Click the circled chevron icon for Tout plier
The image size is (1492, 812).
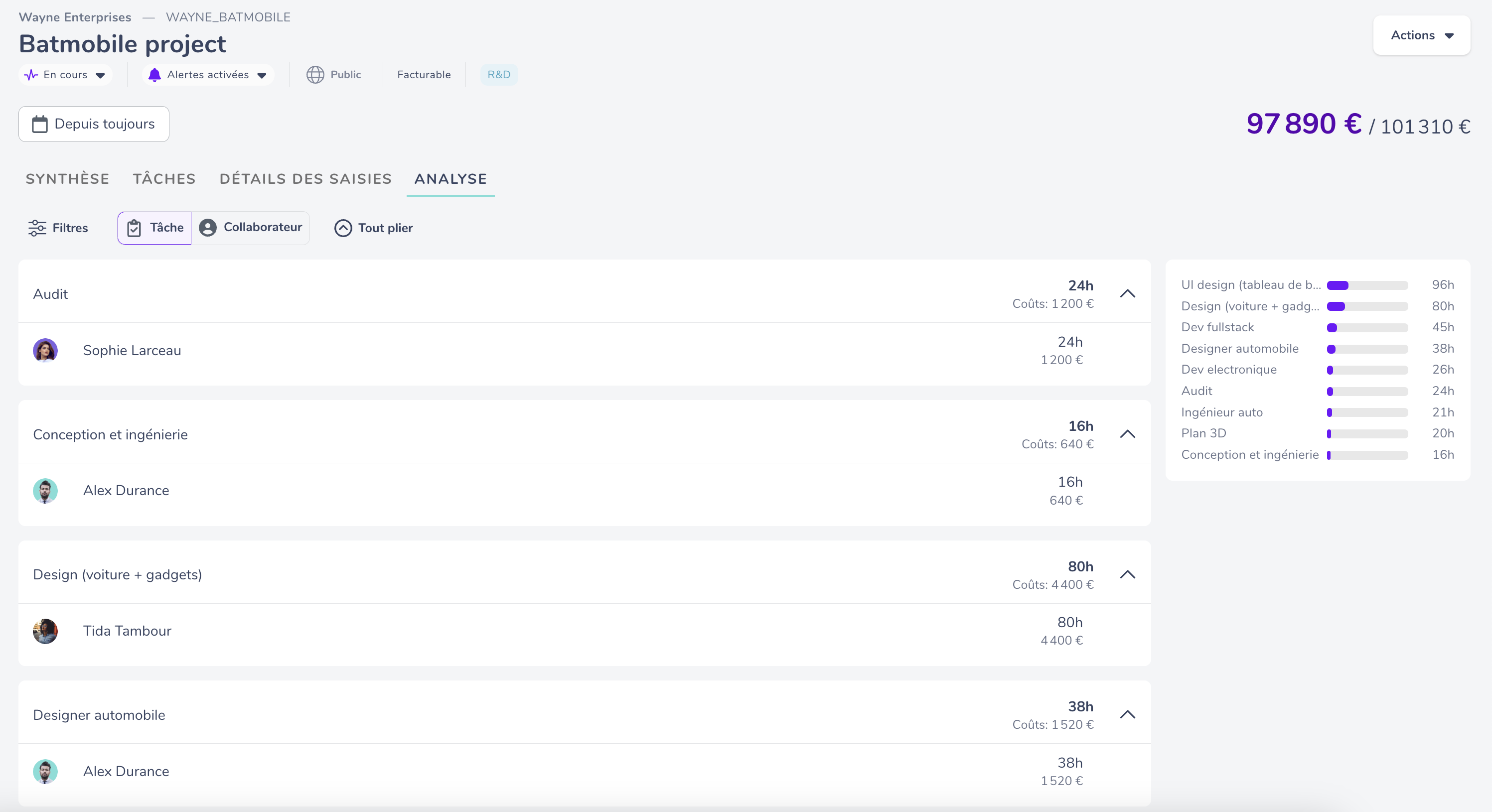pyautogui.click(x=343, y=228)
